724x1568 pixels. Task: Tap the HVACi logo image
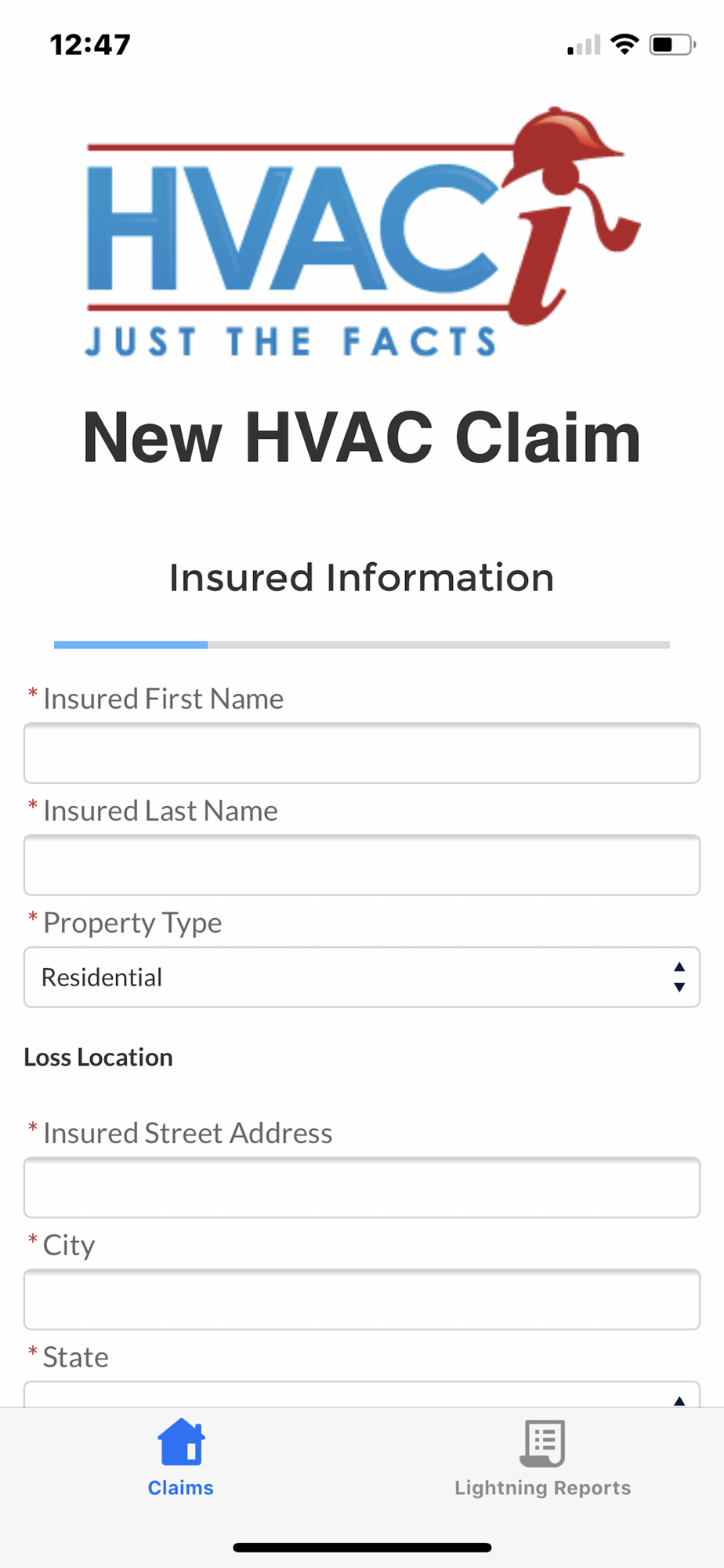pyautogui.click(x=363, y=233)
